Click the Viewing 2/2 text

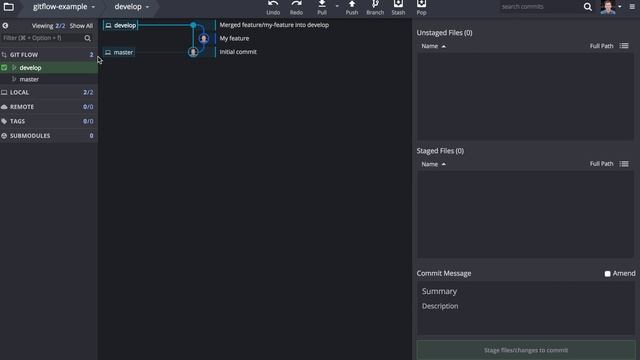[48, 26]
